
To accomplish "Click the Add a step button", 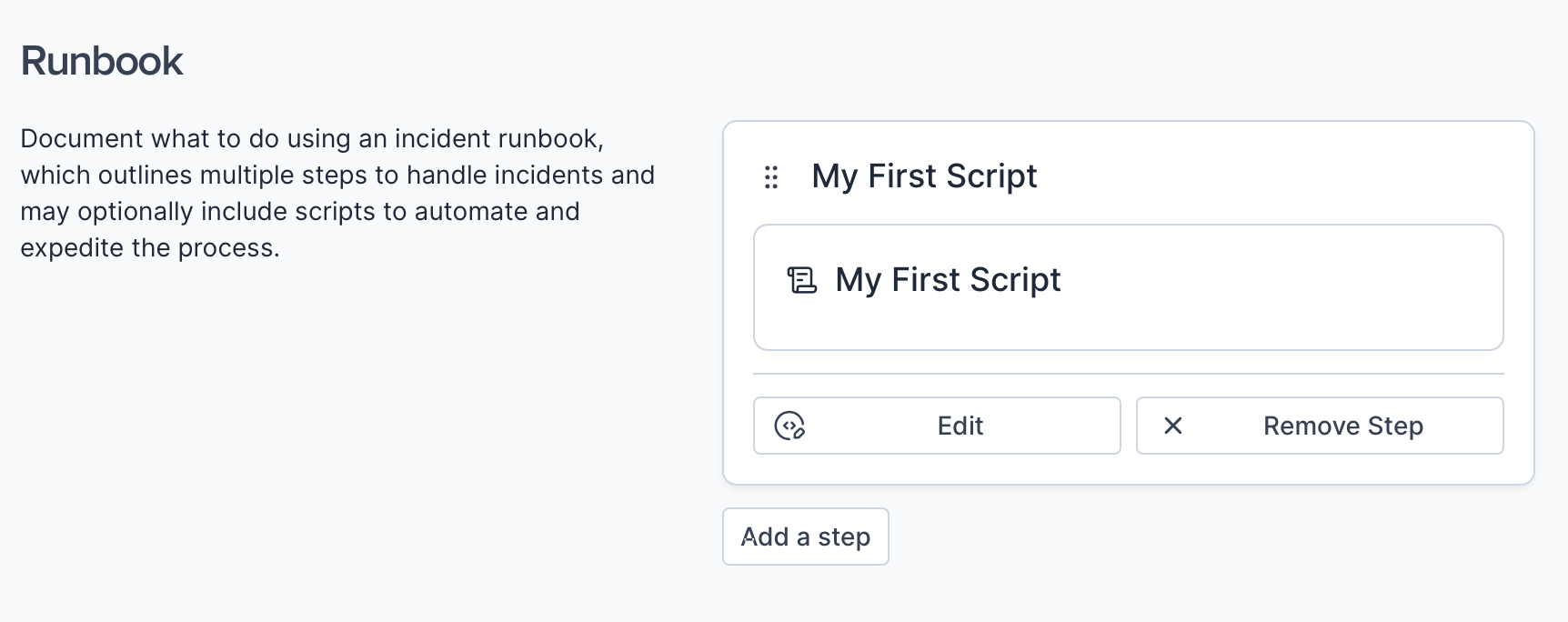I will pyautogui.click(x=805, y=537).
